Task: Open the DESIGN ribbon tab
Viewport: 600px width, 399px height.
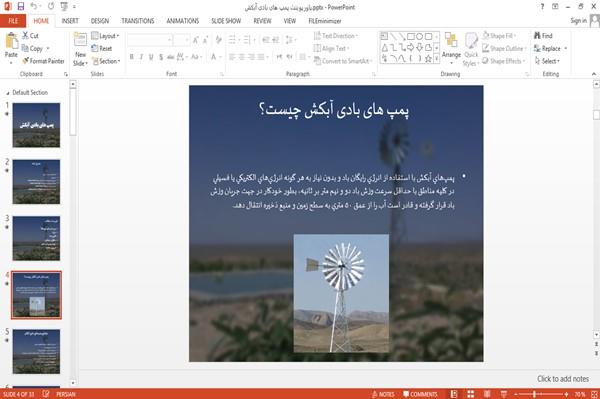Action: tap(99, 21)
